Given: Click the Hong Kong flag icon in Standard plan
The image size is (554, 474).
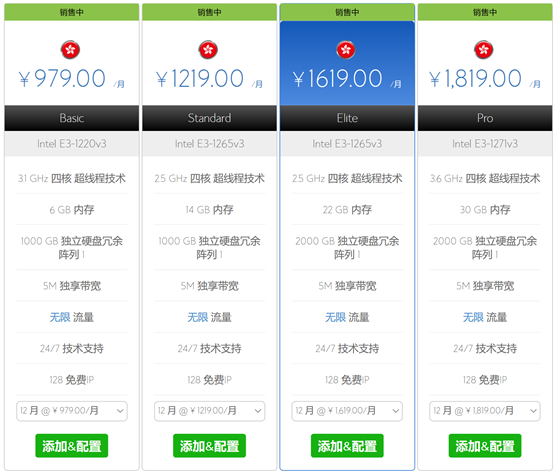Looking at the screenshot, I should [208, 50].
